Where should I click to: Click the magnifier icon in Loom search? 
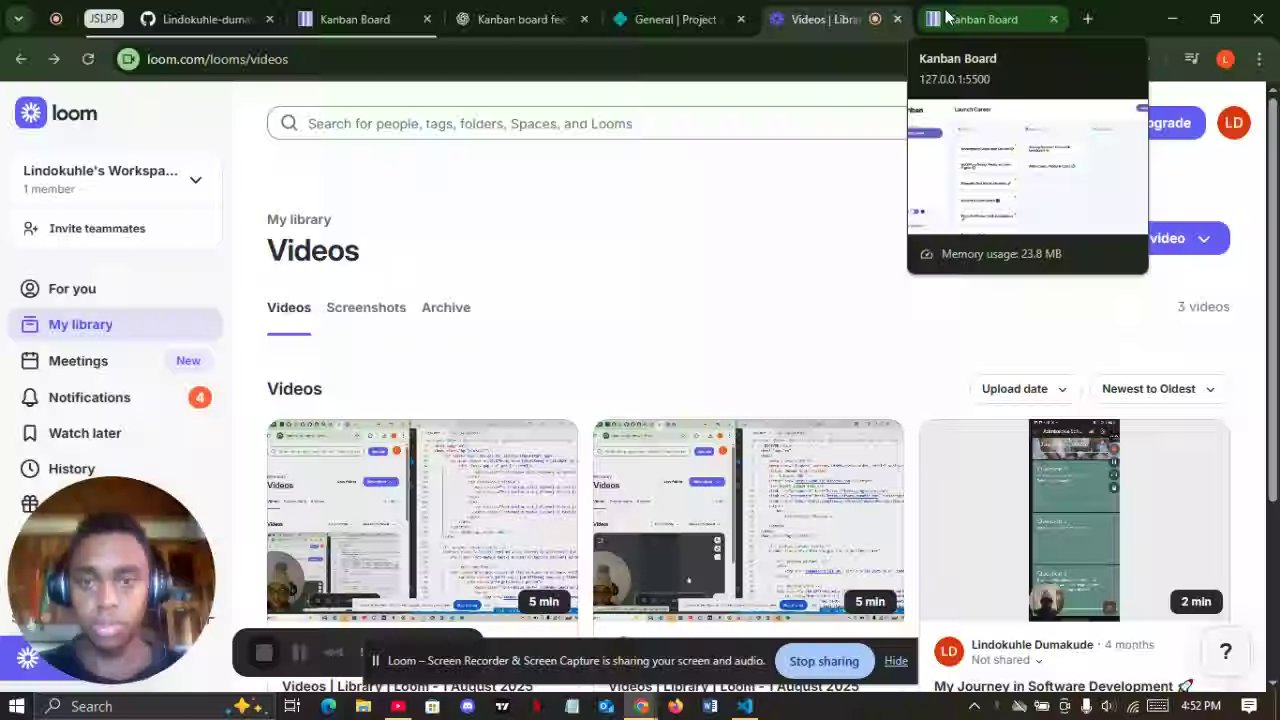click(289, 123)
